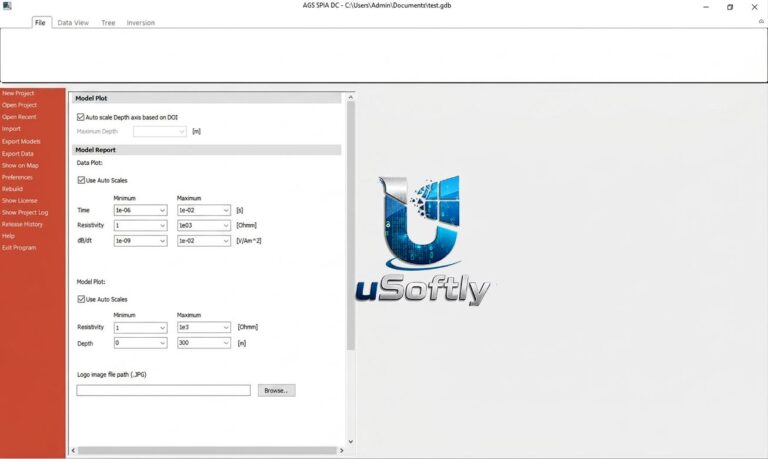This screenshot has height=459, width=768.
Task: Switch to the Data View tab
Action: pos(73,23)
